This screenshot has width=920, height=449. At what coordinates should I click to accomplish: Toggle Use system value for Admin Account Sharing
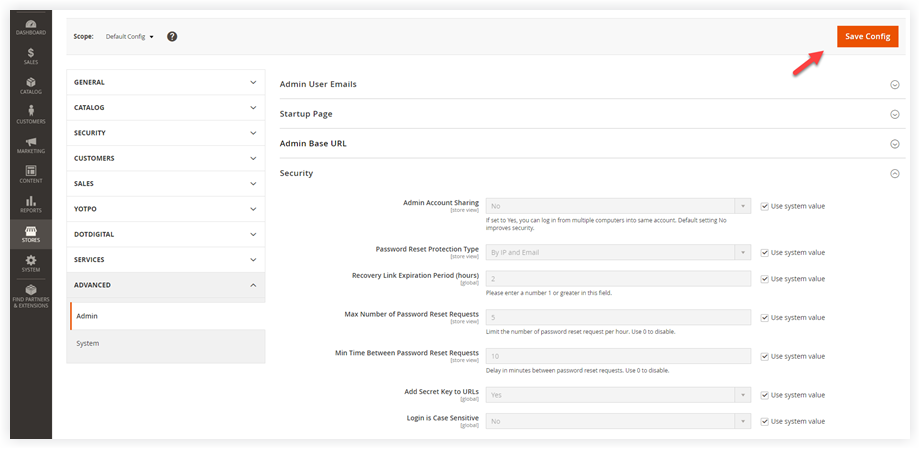[x=764, y=206]
